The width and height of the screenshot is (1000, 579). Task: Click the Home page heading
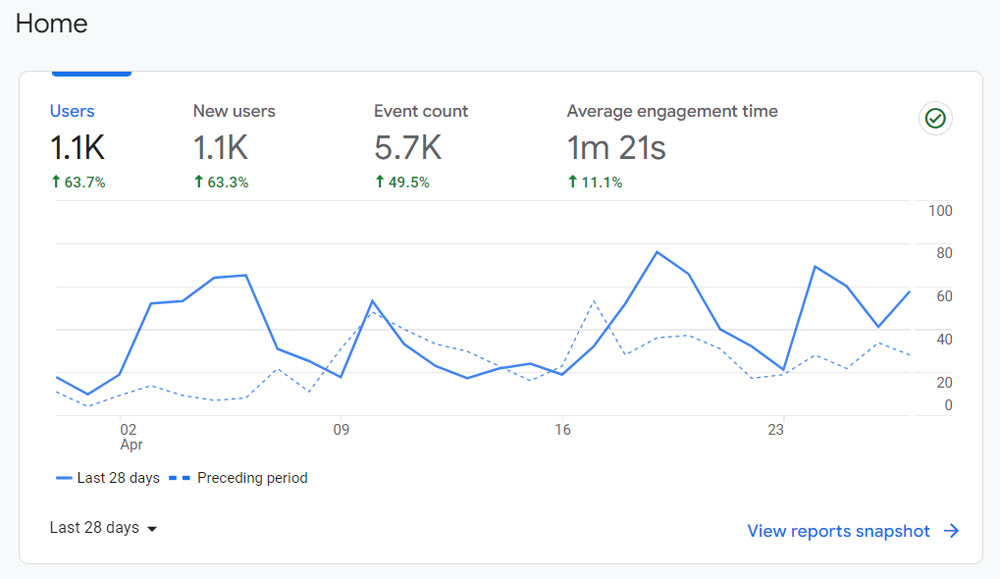coord(52,24)
